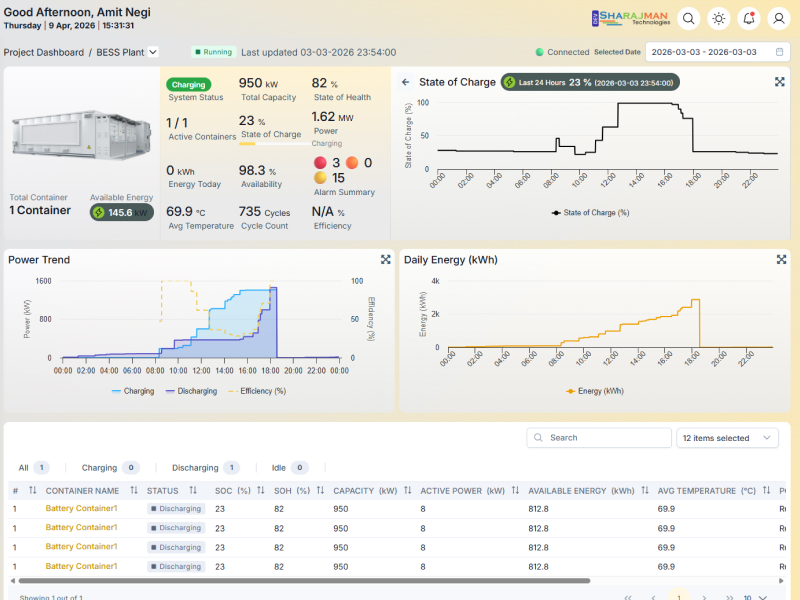The width and height of the screenshot is (800, 600).
Task: Open the page size 10 dropdown
Action: pyautogui.click(x=755, y=597)
